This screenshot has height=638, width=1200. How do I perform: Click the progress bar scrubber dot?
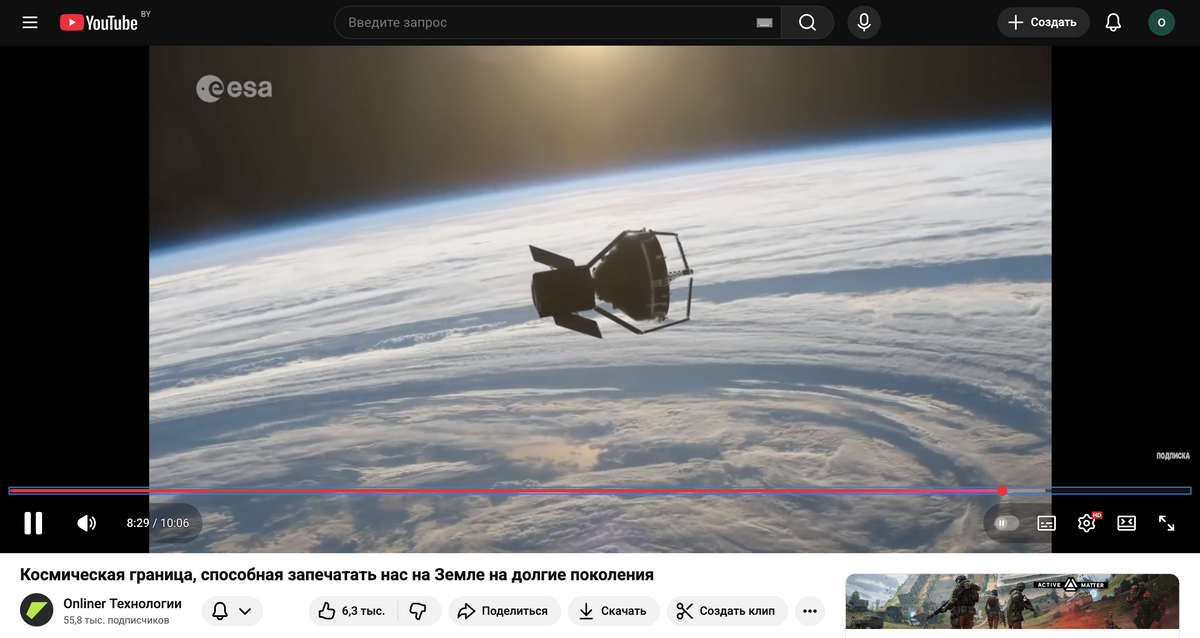tap(1002, 491)
